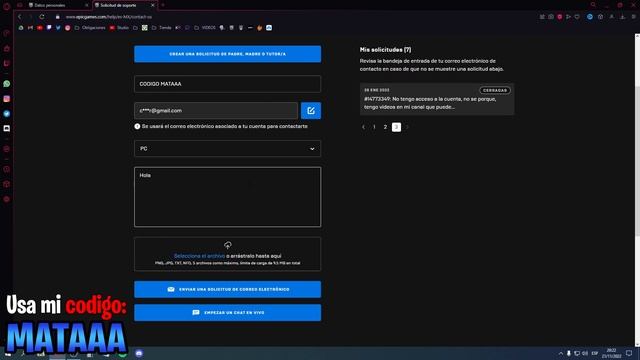The width and height of the screenshot is (640, 360).
Task: Open the notification center in the taskbar
Action: tap(629, 353)
